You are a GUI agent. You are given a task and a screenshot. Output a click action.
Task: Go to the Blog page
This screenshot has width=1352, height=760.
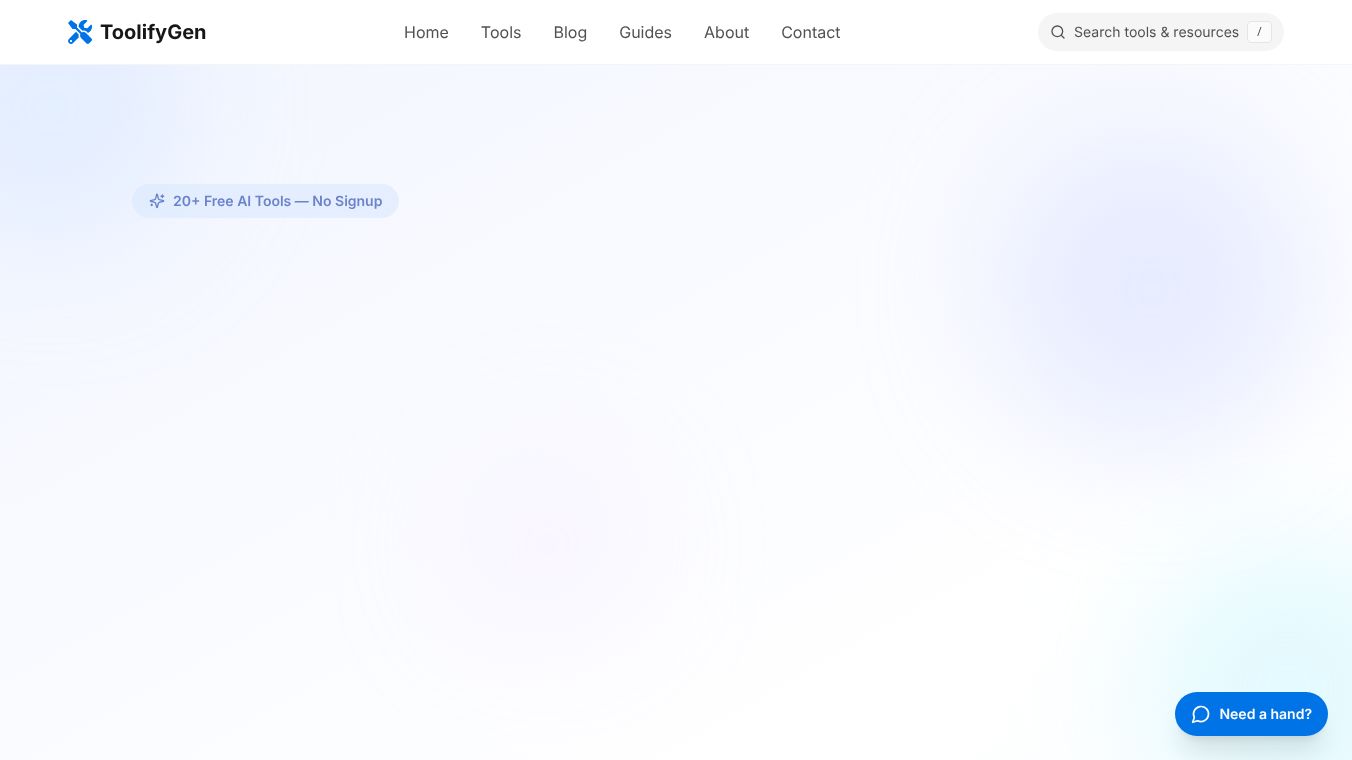(570, 32)
